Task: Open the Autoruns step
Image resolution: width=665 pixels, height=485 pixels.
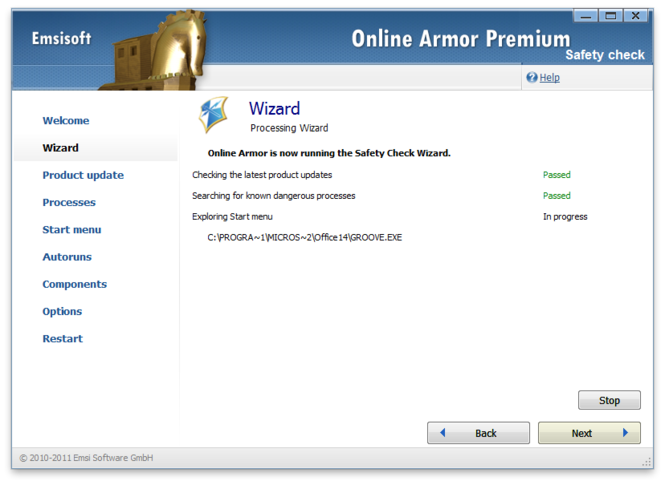Action: [x=67, y=256]
